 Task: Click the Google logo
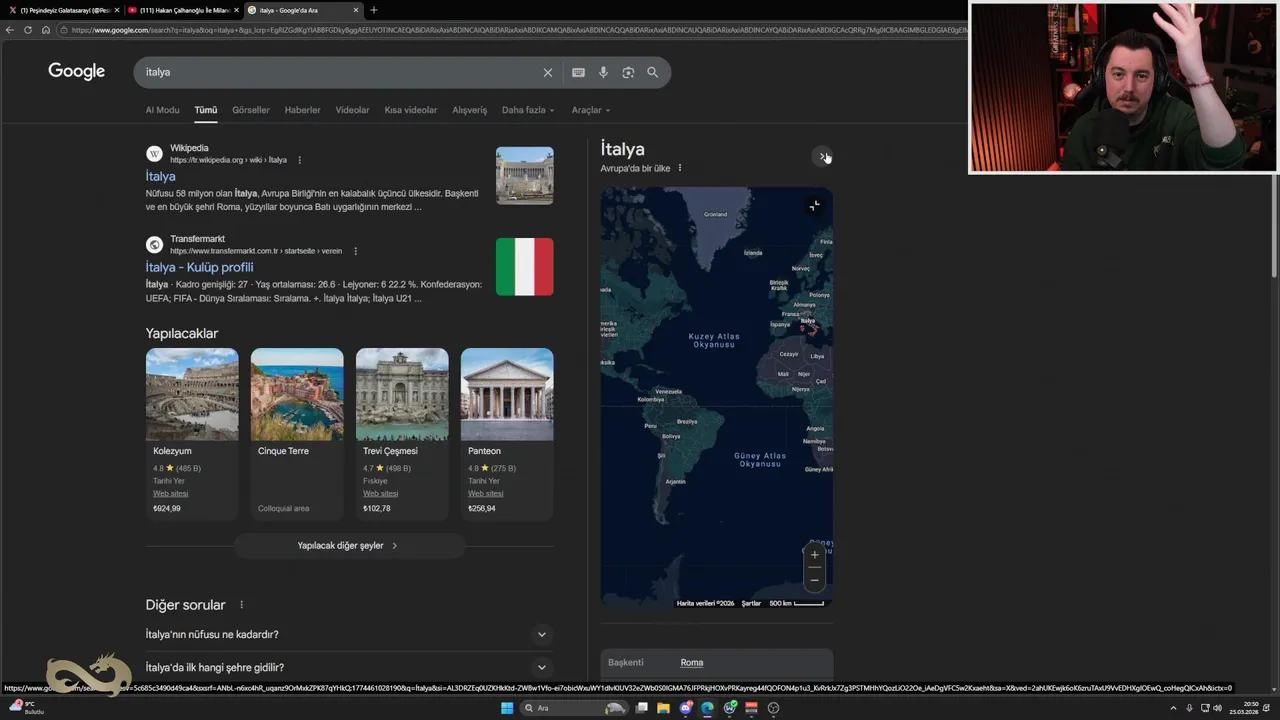pos(77,71)
